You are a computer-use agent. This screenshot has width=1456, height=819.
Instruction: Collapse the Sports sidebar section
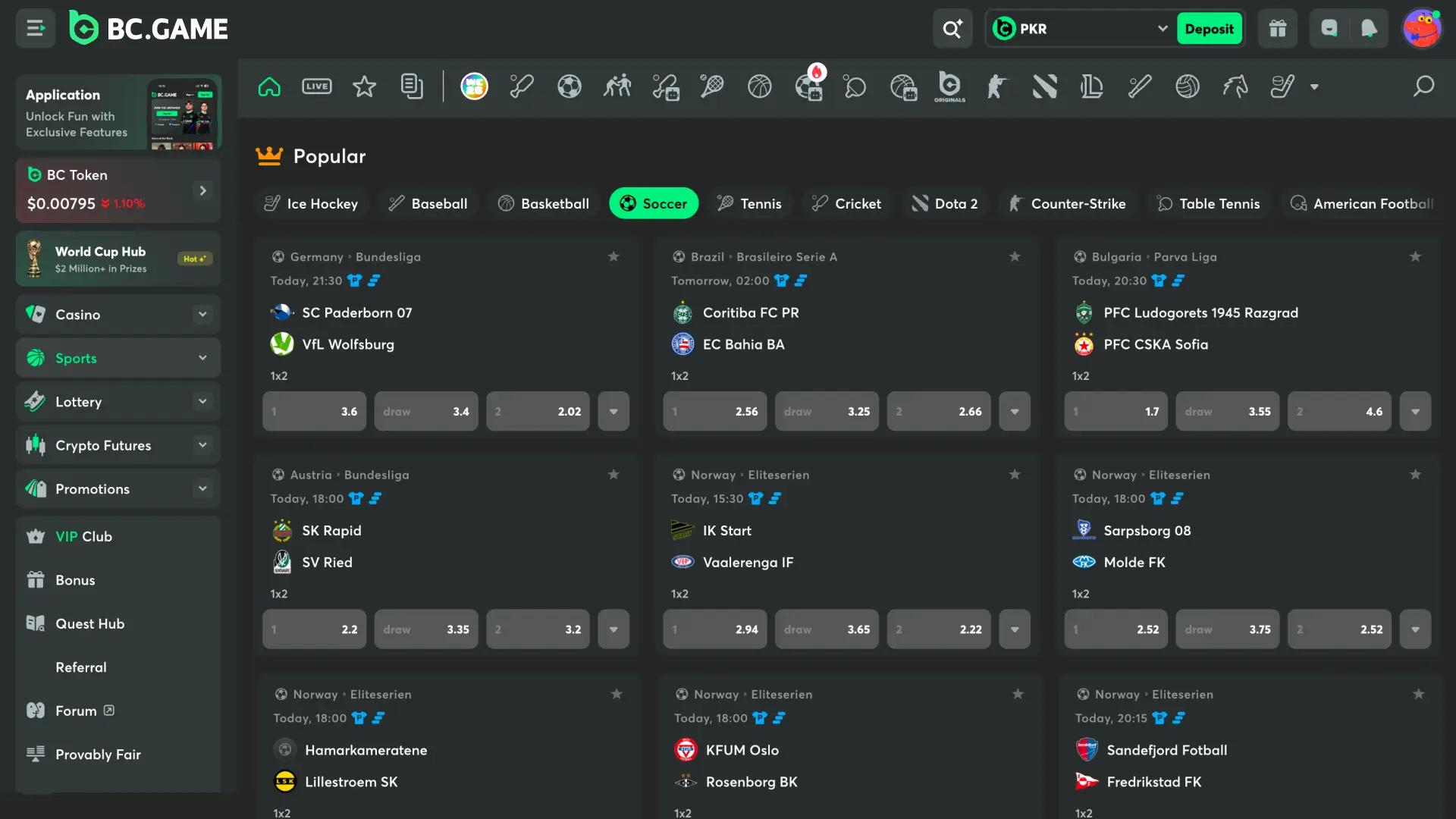pos(202,358)
